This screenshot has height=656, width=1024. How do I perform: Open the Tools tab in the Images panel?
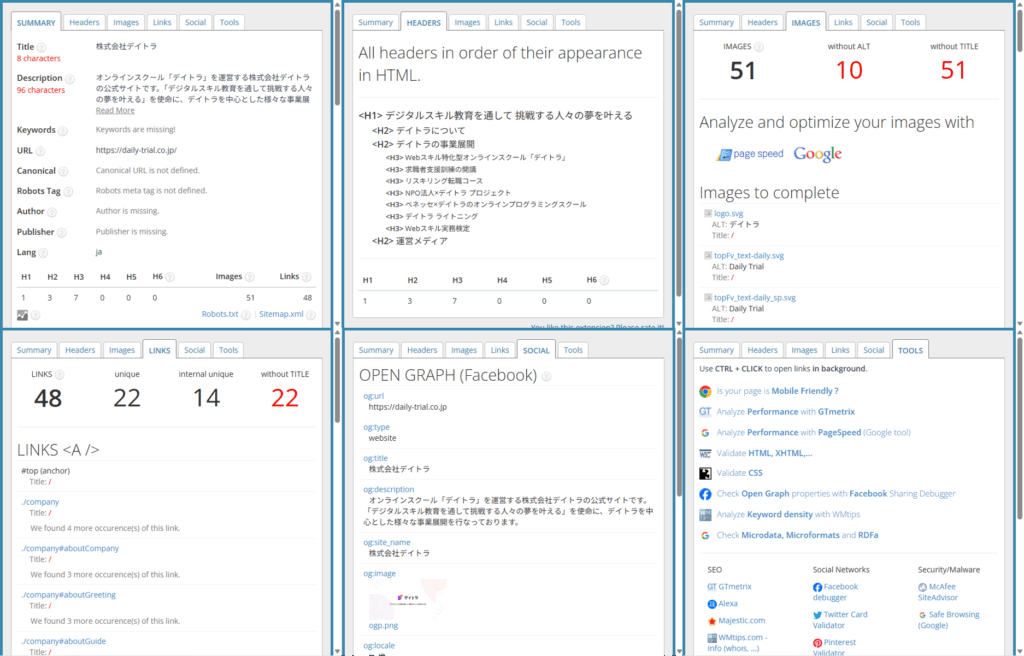coord(909,22)
